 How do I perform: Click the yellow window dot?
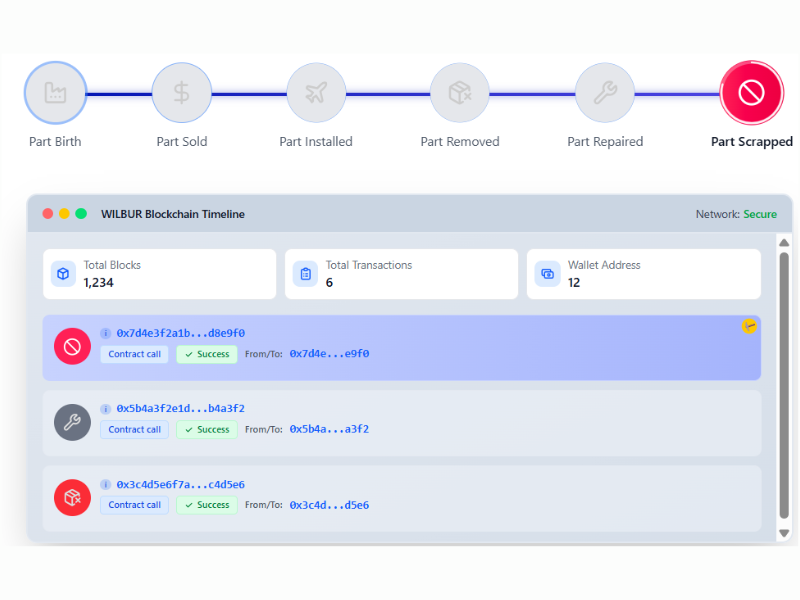pyautogui.click(x=64, y=214)
